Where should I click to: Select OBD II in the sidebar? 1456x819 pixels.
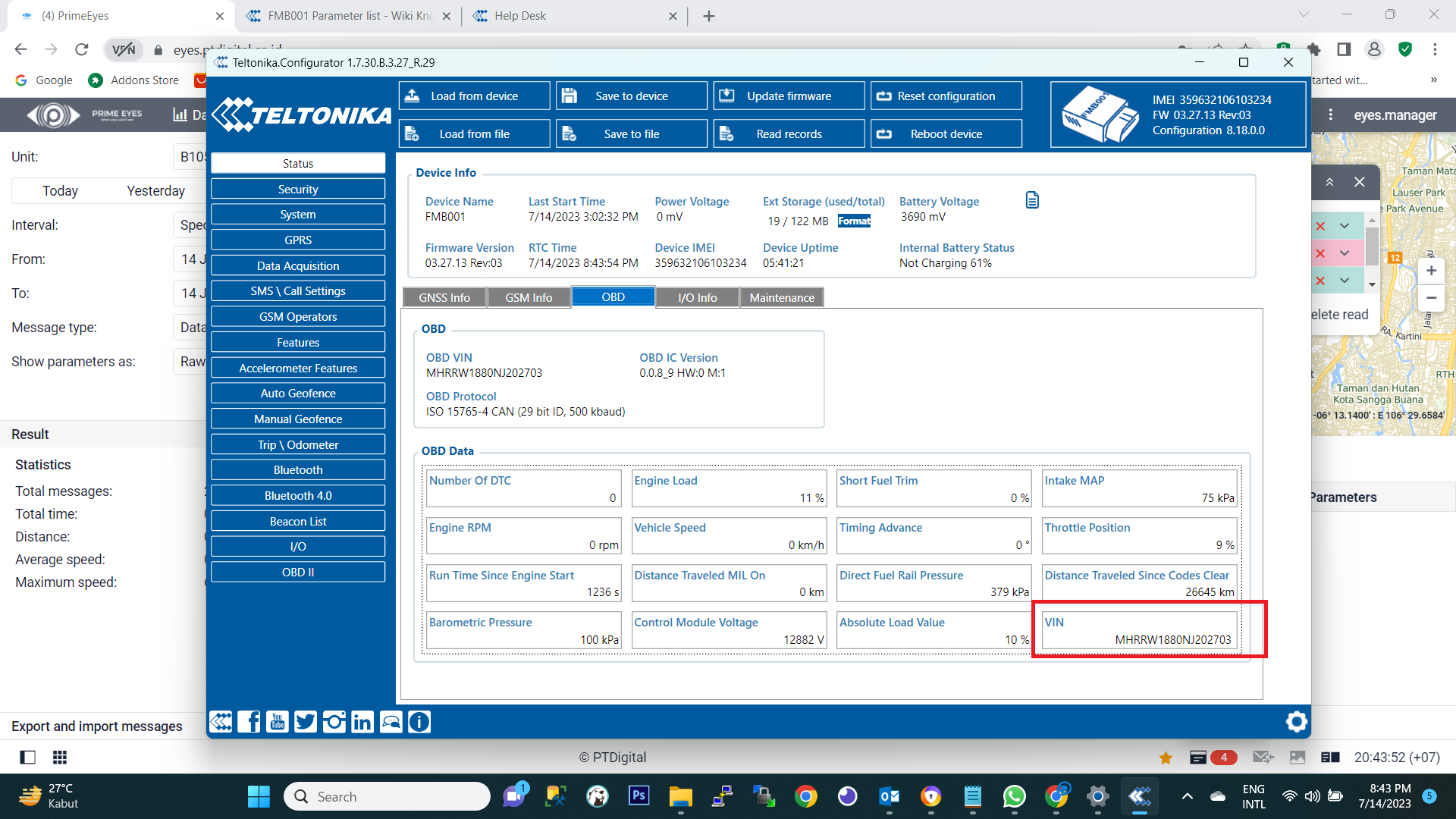(298, 572)
